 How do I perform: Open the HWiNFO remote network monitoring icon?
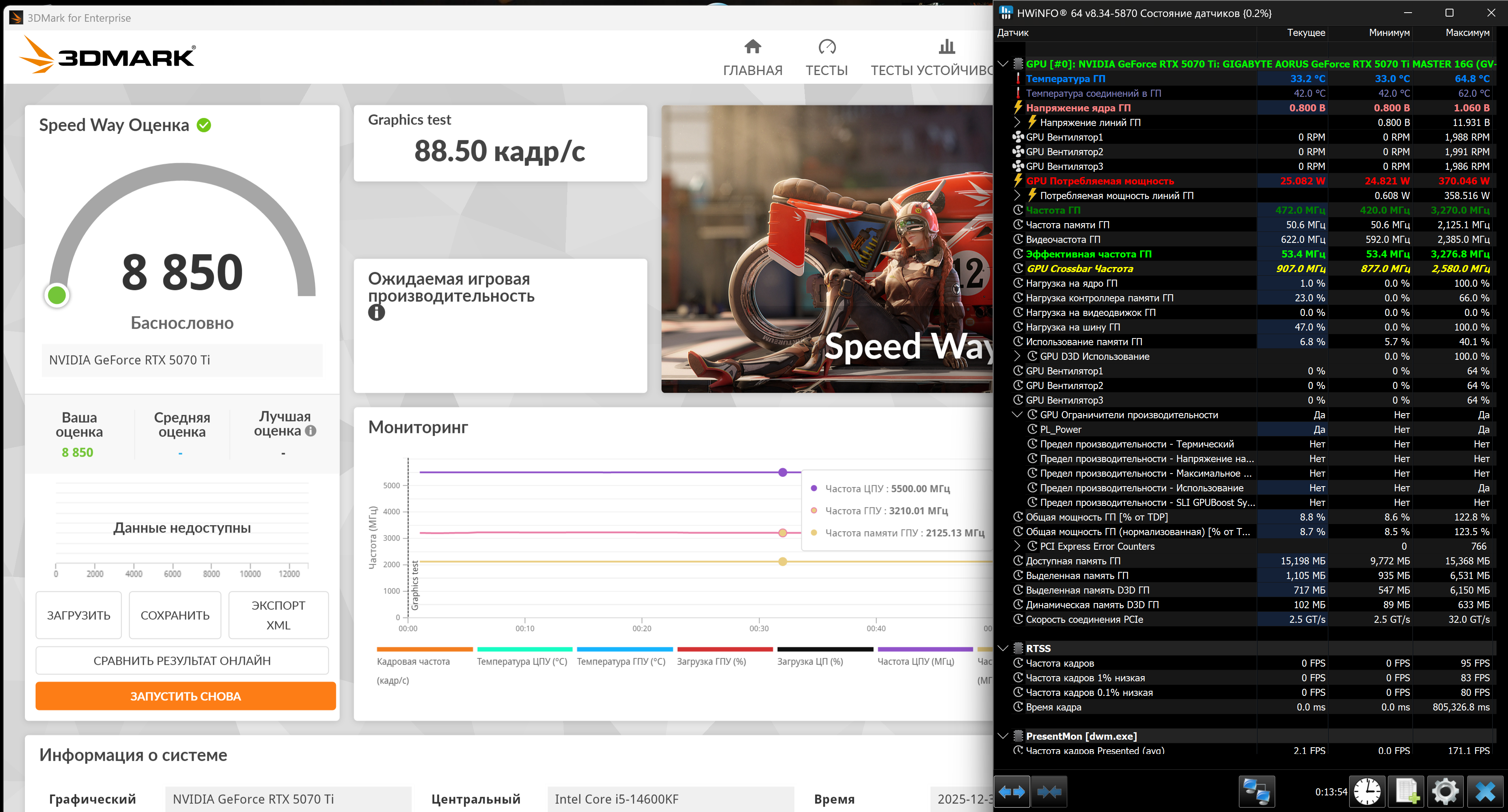coord(1256,791)
